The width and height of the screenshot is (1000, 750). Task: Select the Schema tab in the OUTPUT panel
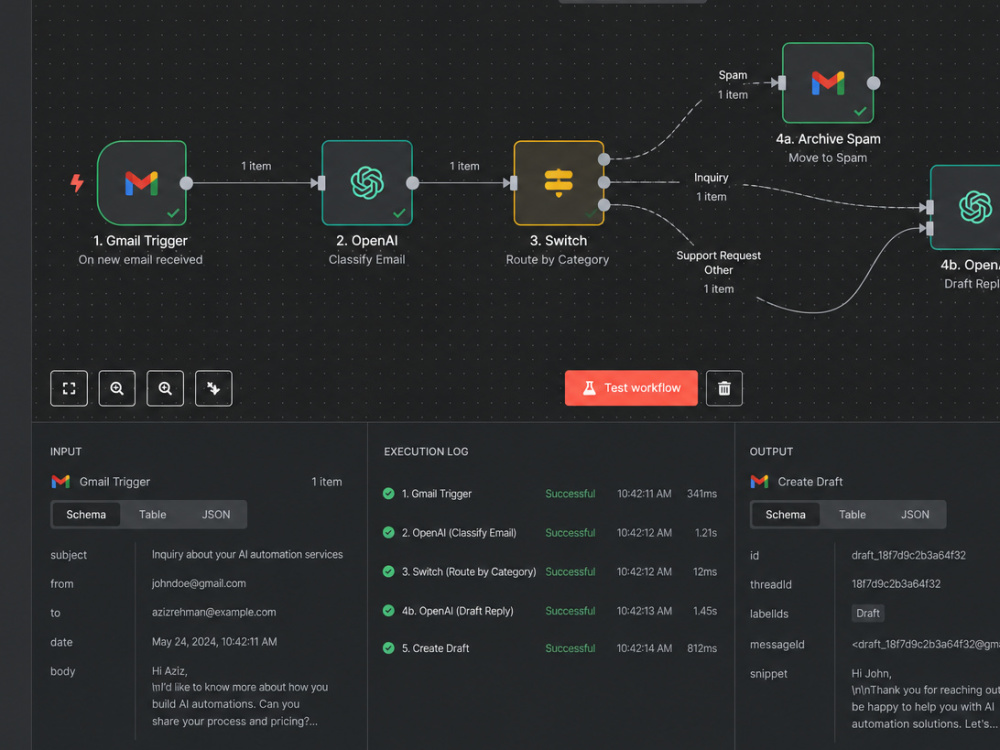[x=786, y=515]
